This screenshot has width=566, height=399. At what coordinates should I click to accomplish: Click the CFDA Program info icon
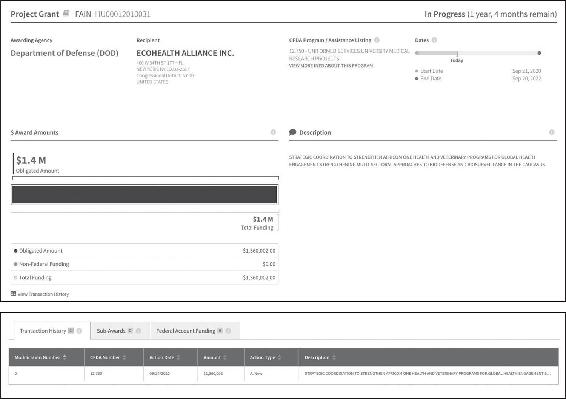[x=377, y=40]
